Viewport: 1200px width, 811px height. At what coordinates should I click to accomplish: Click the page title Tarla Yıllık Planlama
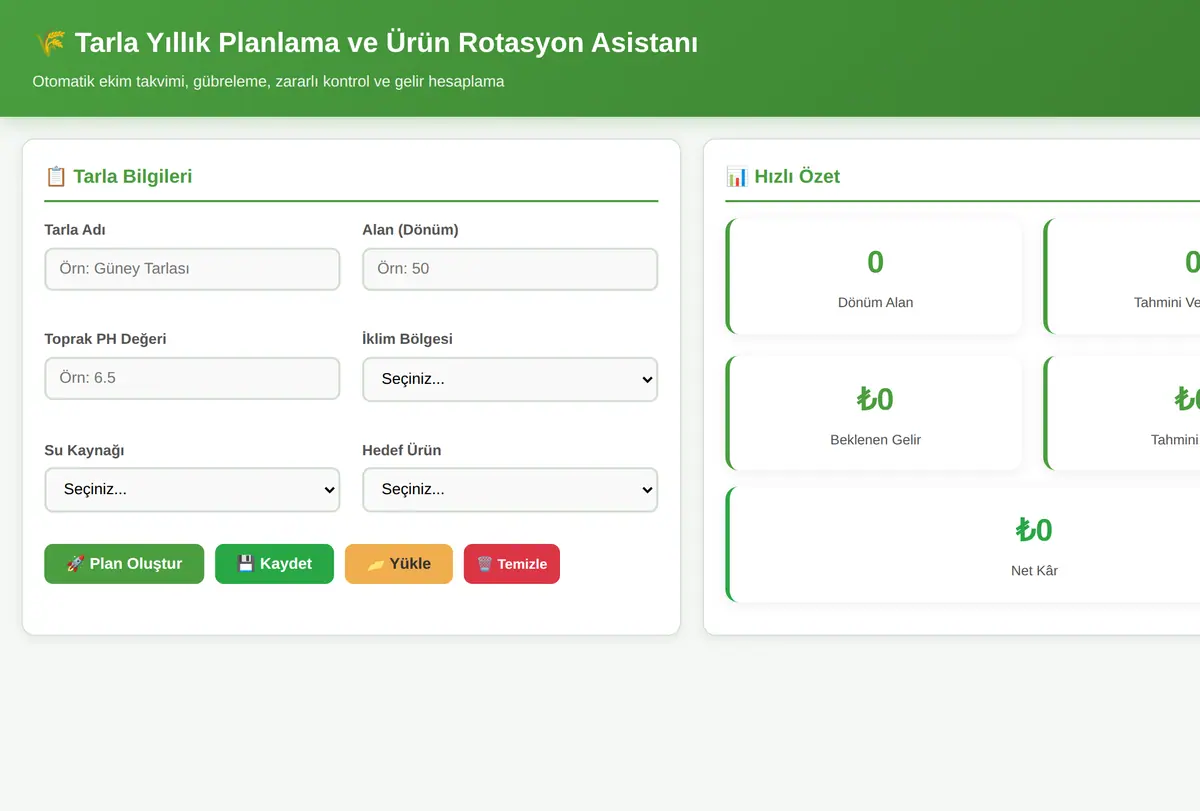(x=386, y=43)
